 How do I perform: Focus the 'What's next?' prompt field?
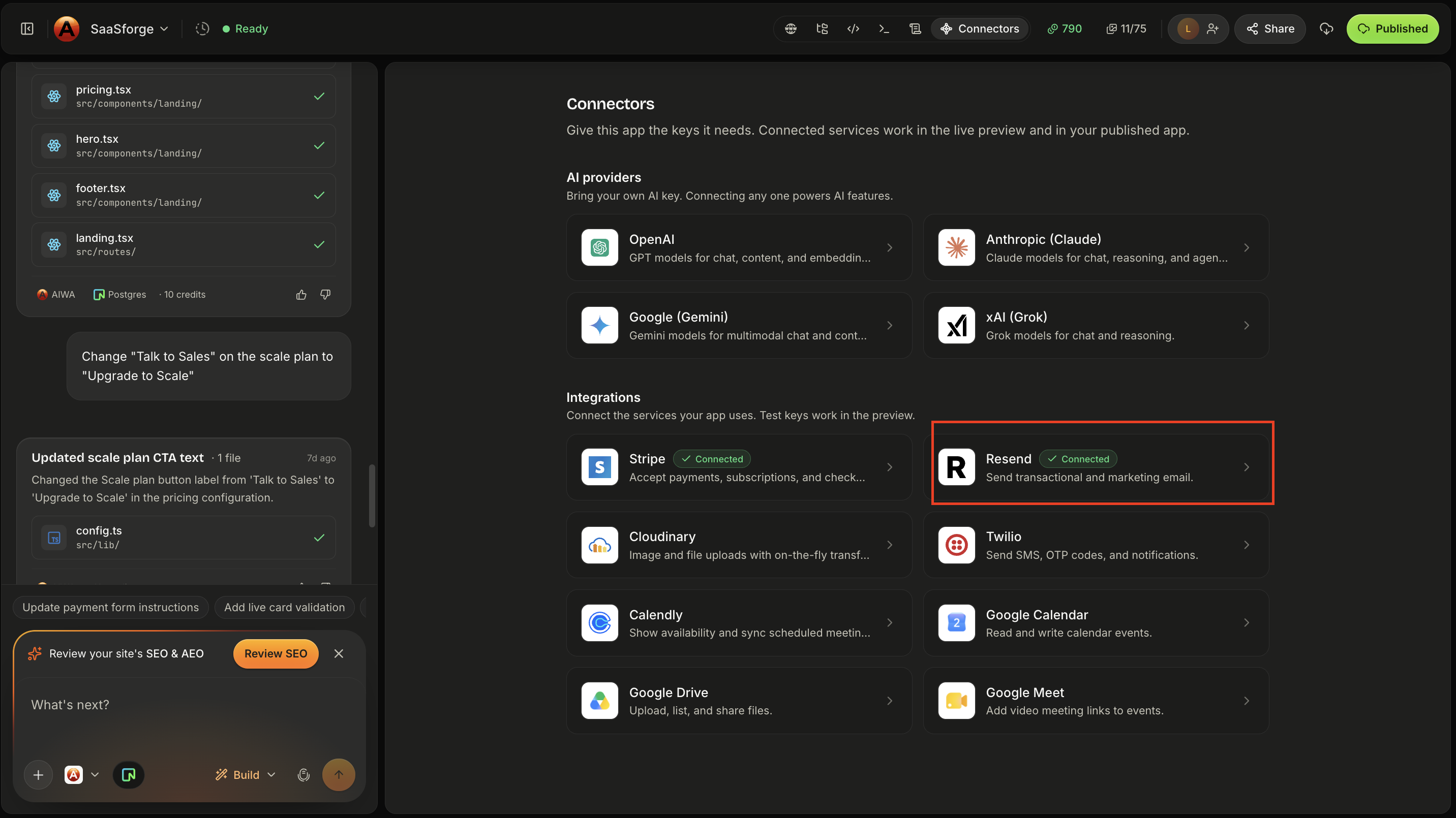click(189, 705)
